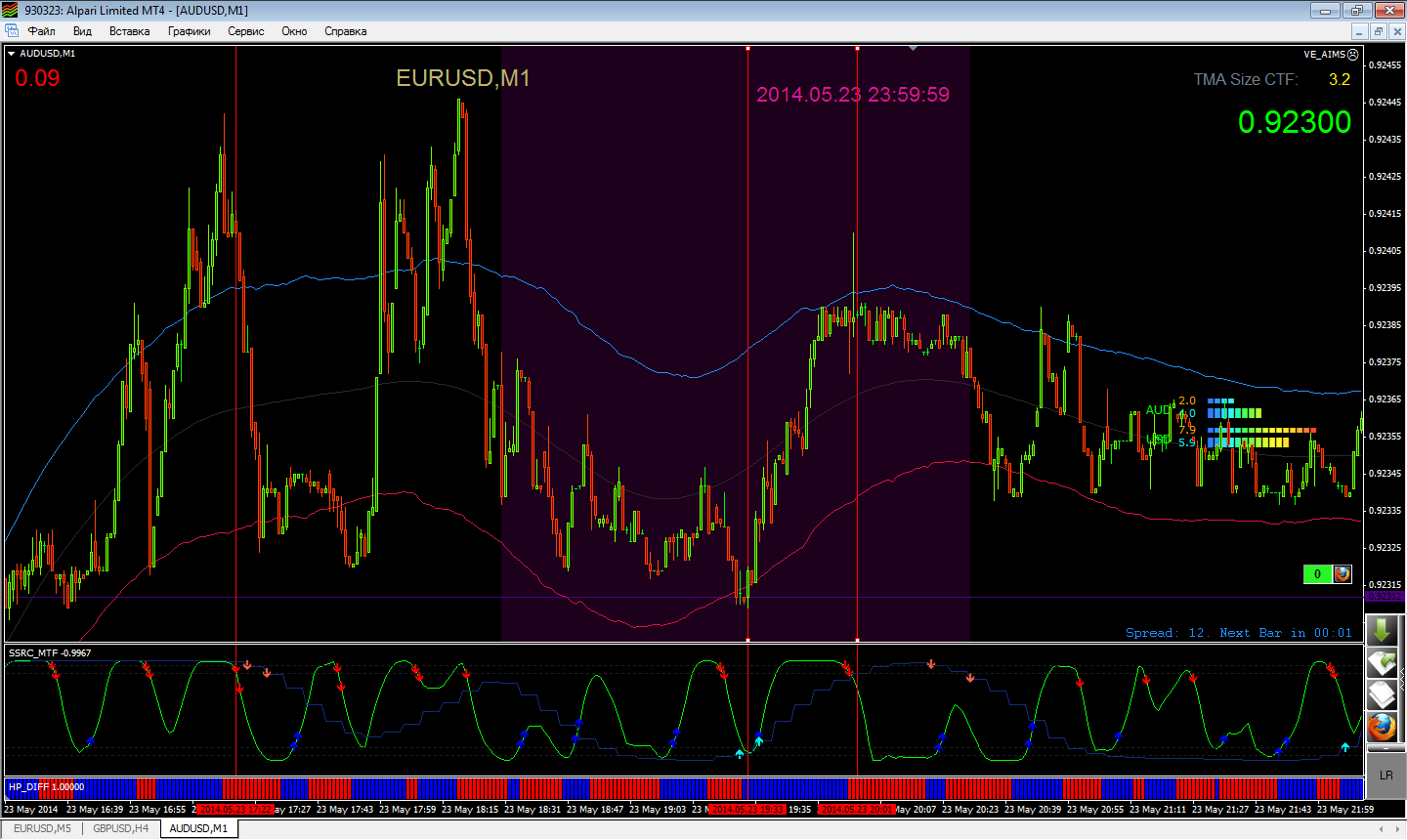Click the 0.92445 price scale value

pos(1386,103)
